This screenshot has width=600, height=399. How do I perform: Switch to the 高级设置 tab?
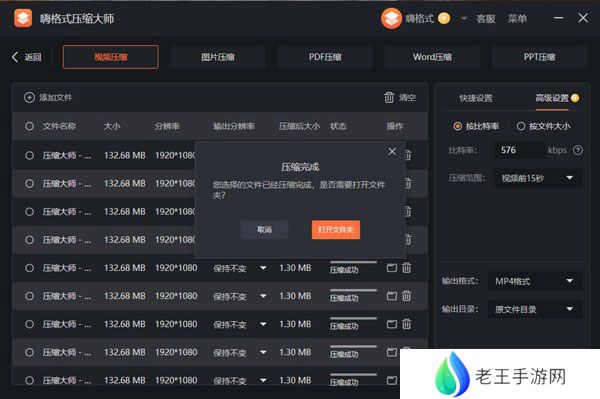pyautogui.click(x=552, y=98)
